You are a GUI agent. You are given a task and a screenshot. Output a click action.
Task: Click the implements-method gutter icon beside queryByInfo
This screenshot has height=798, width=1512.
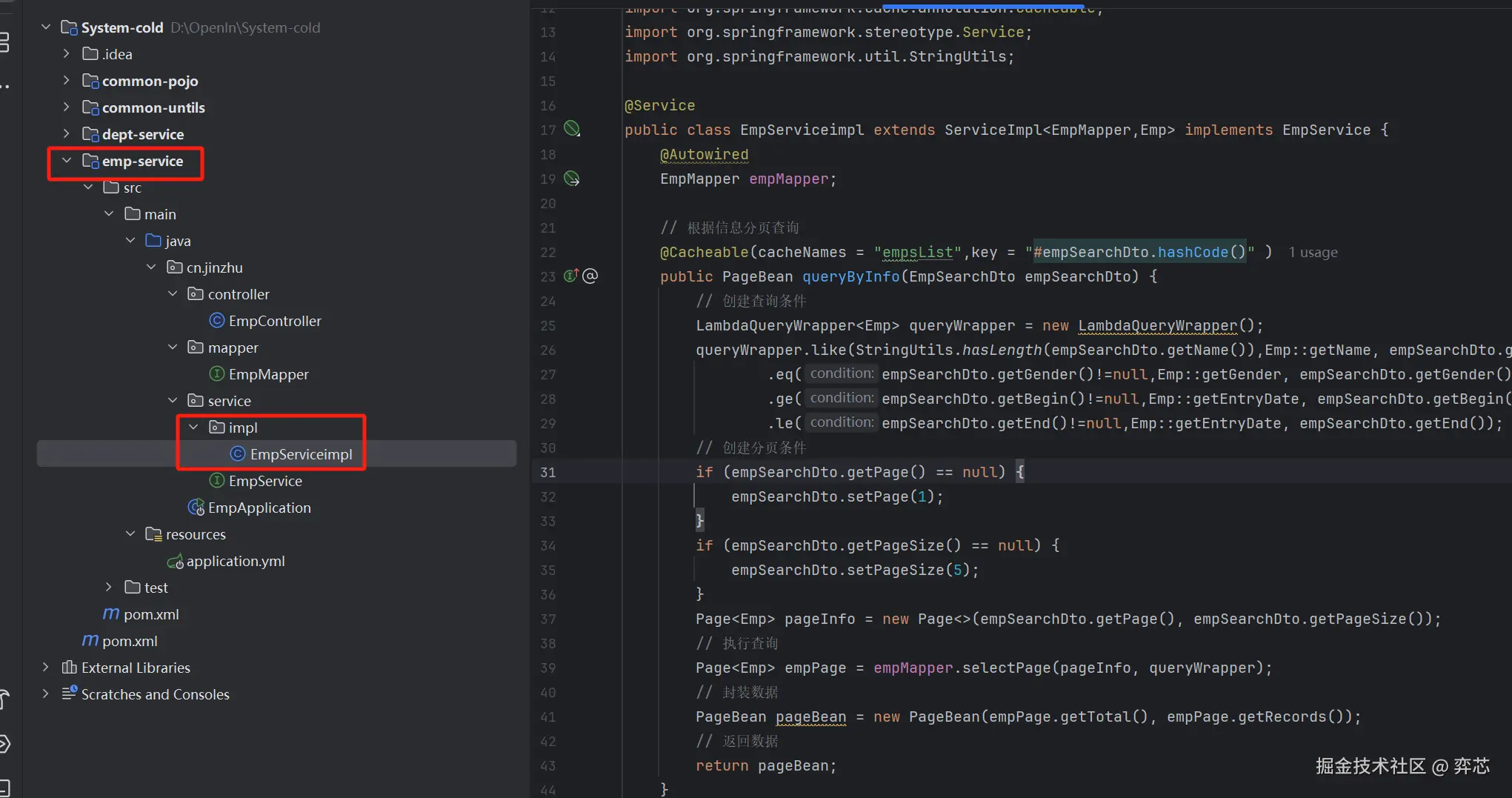click(571, 276)
